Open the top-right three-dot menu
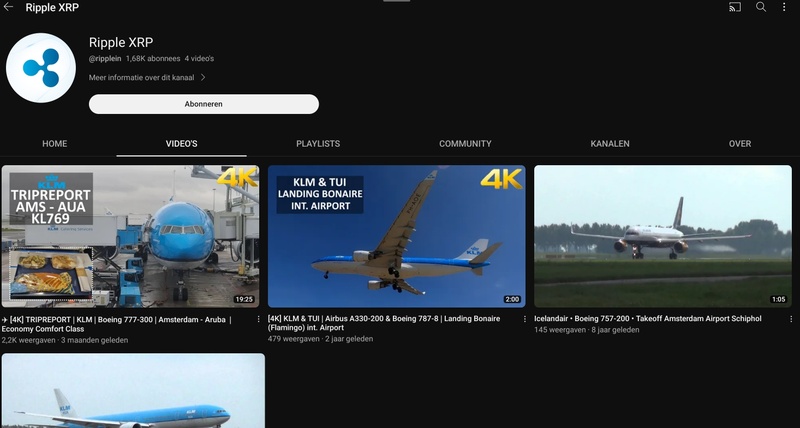This screenshot has width=800, height=428. tap(784, 7)
